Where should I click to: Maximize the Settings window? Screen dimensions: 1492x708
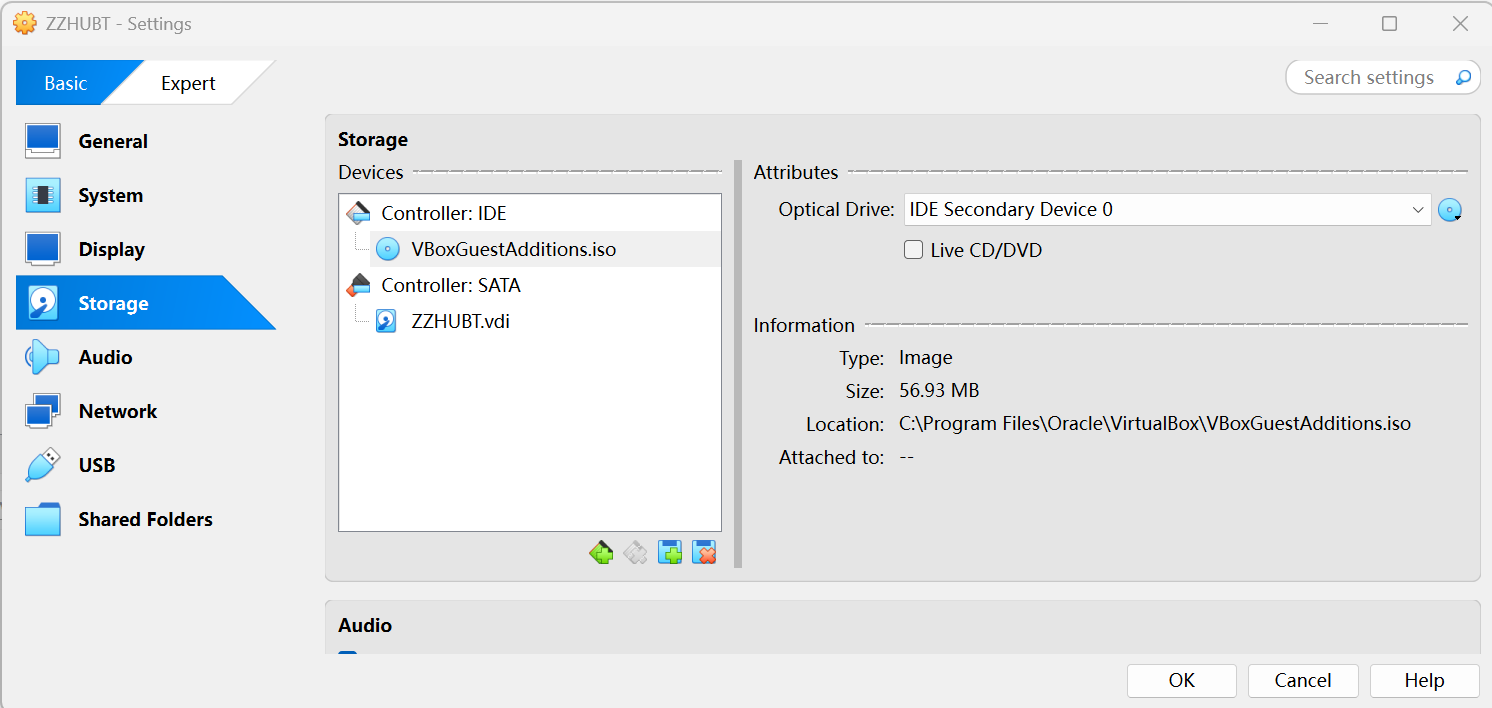(1389, 24)
